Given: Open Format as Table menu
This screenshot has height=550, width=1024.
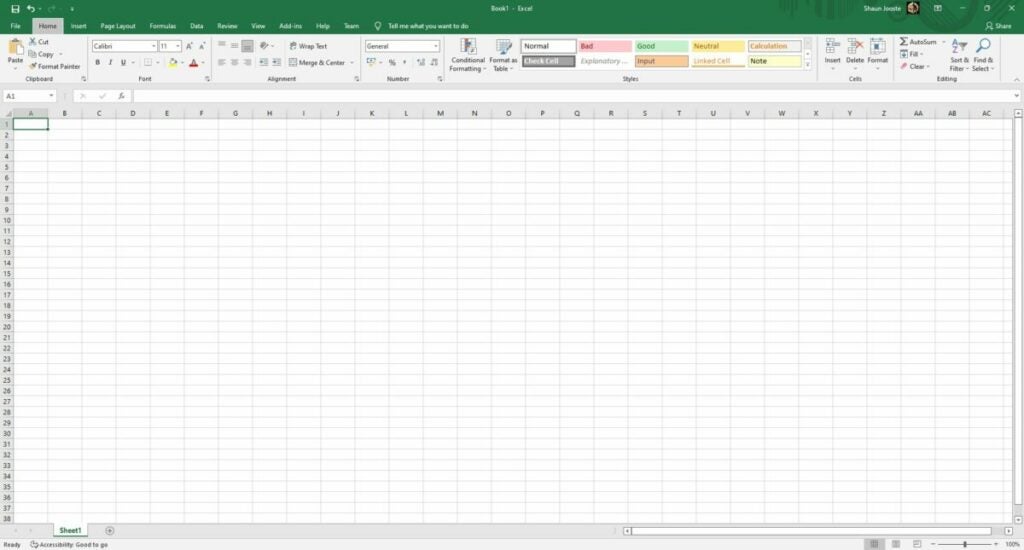Looking at the screenshot, I should point(503,55).
